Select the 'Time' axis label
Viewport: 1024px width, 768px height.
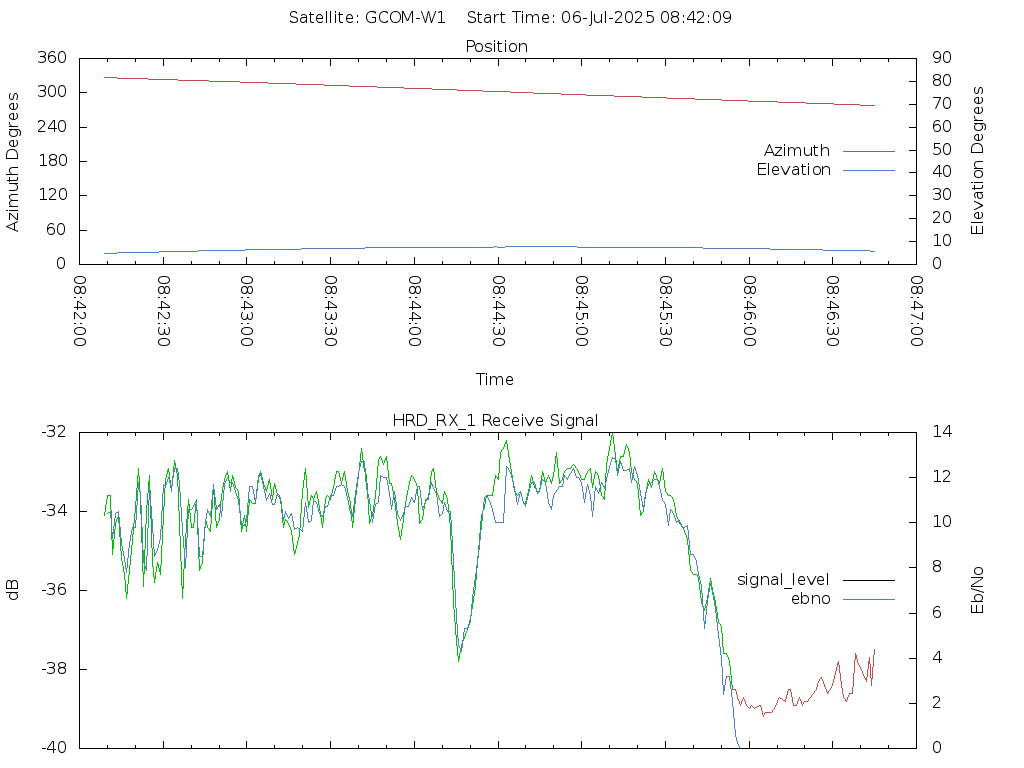[x=494, y=379]
